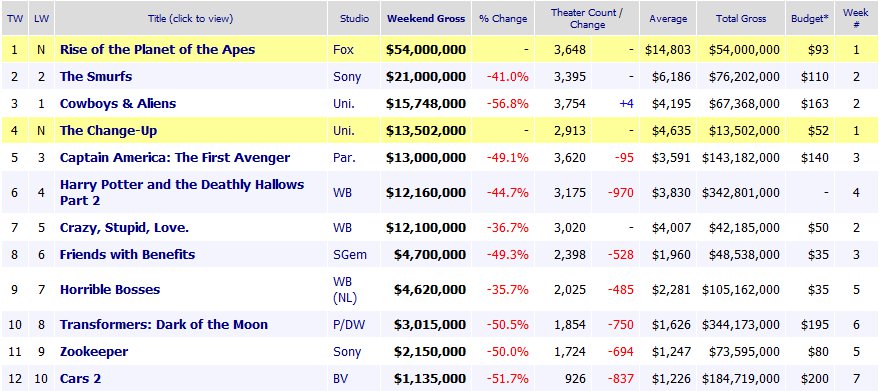Open Rise of the Planet of the Apes title
Viewport: 879px width, 391px height.
pyautogui.click(x=157, y=49)
